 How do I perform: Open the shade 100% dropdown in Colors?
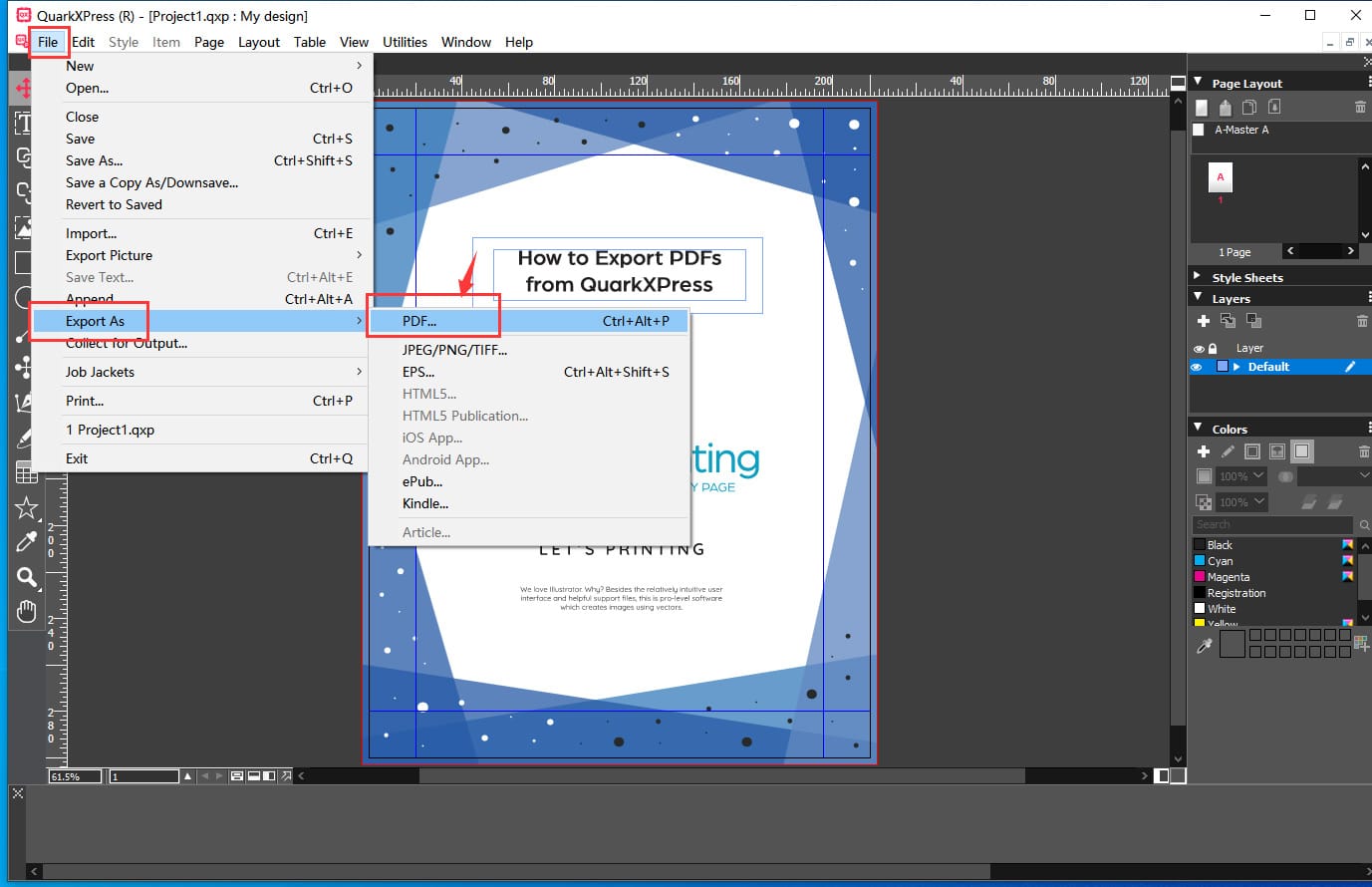(x=1242, y=476)
